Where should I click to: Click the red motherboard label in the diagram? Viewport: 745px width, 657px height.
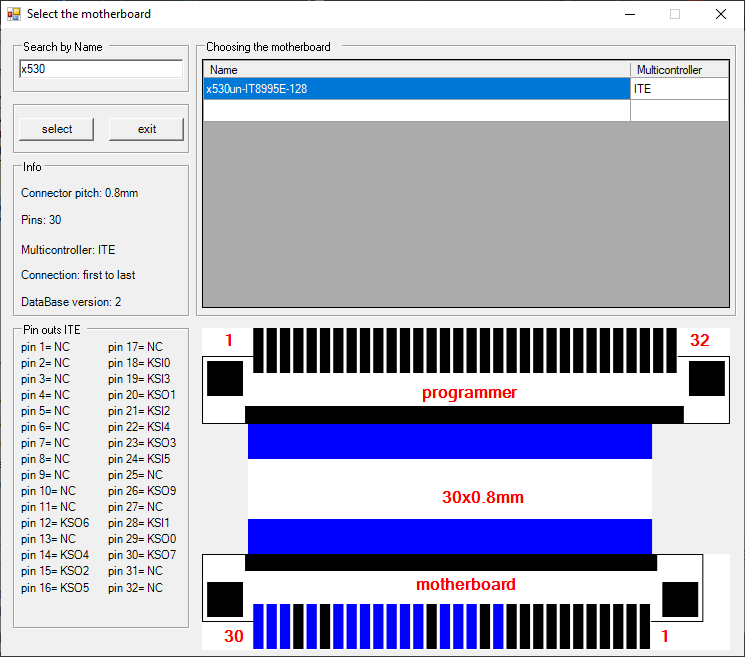coord(465,584)
